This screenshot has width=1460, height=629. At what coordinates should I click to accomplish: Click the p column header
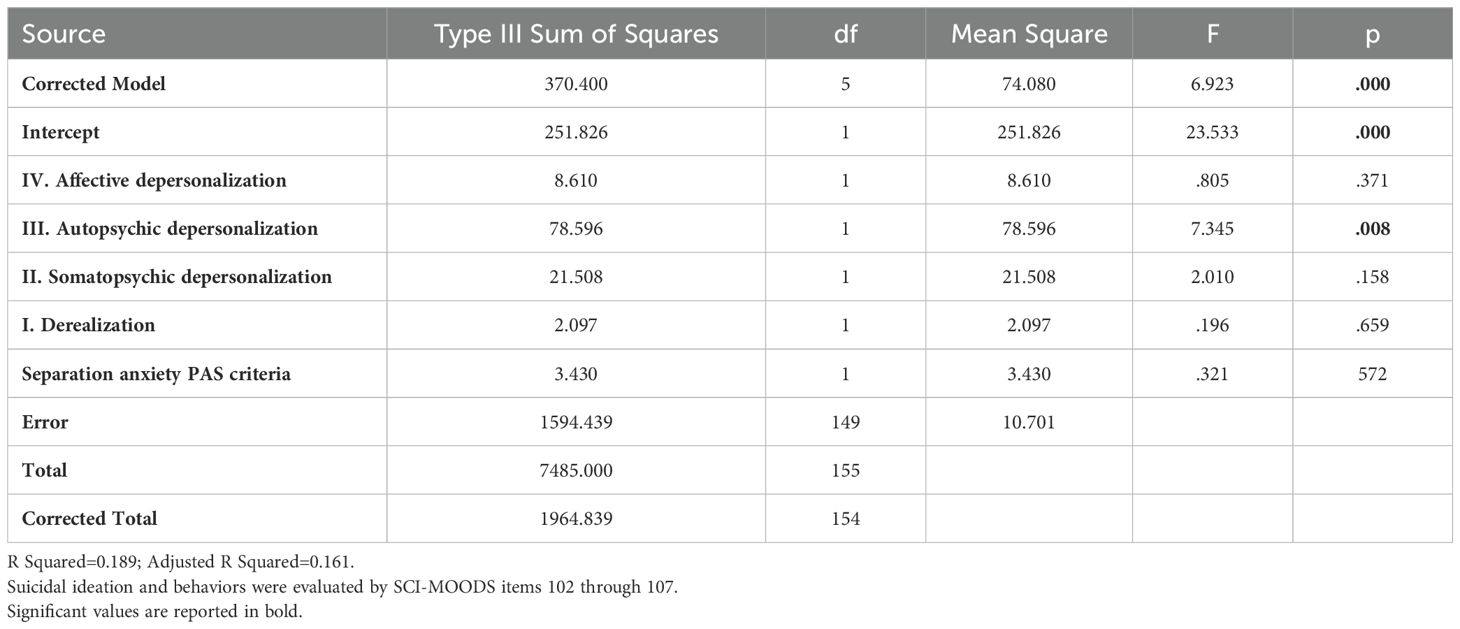[1372, 35]
